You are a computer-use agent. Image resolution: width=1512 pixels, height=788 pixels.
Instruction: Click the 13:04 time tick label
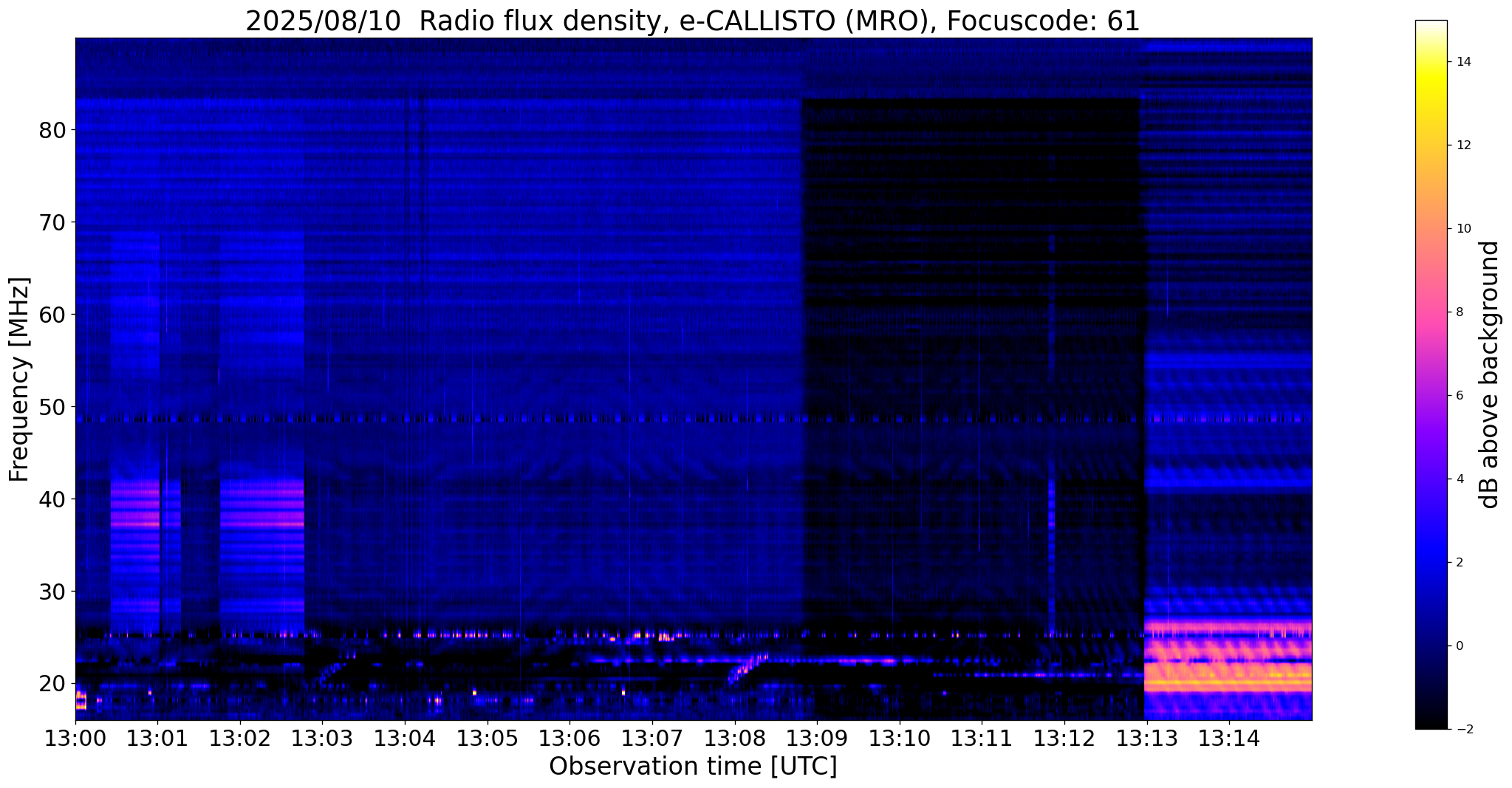(x=405, y=739)
